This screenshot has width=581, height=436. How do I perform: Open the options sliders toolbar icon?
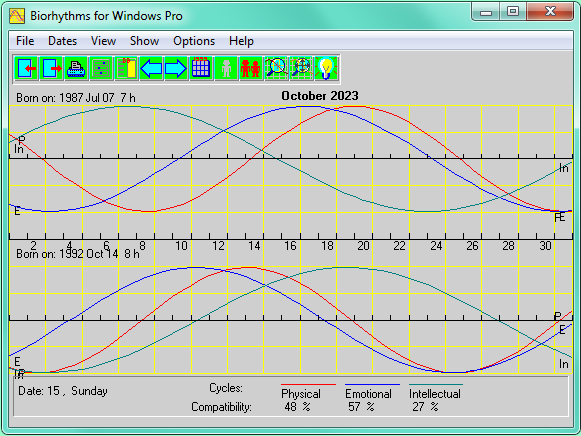101,68
